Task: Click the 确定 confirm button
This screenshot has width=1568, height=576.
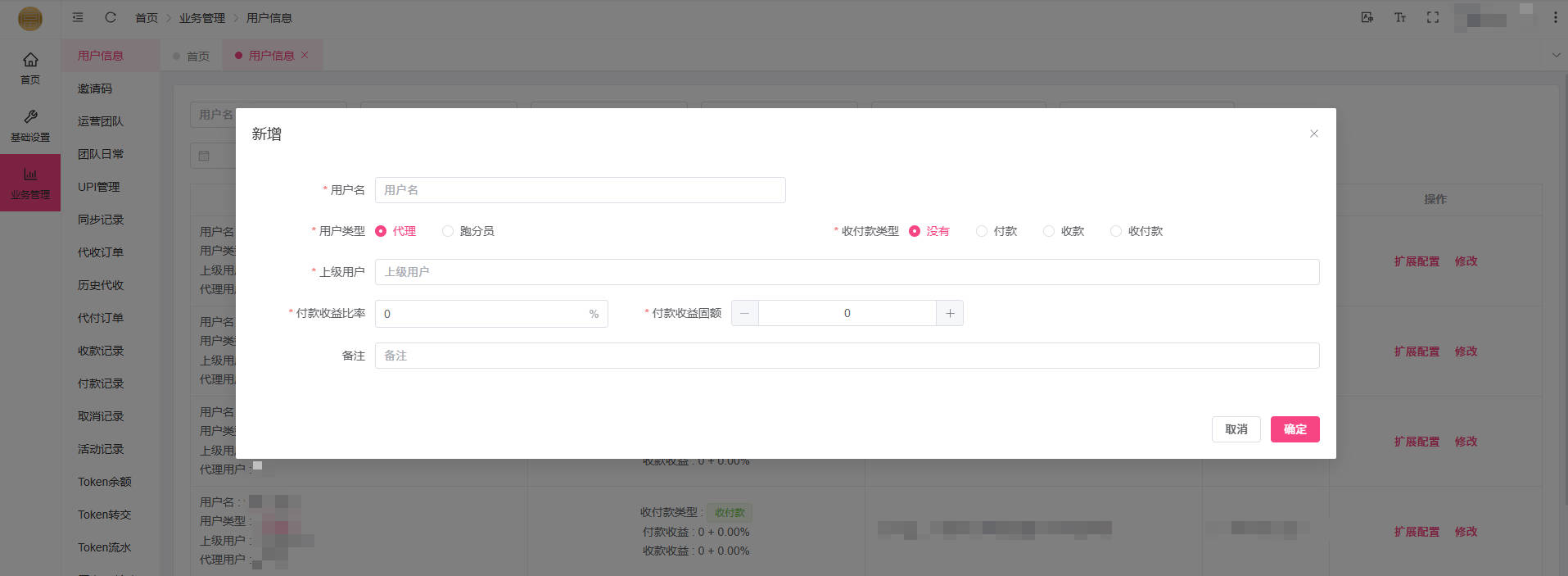Action: [x=1295, y=429]
